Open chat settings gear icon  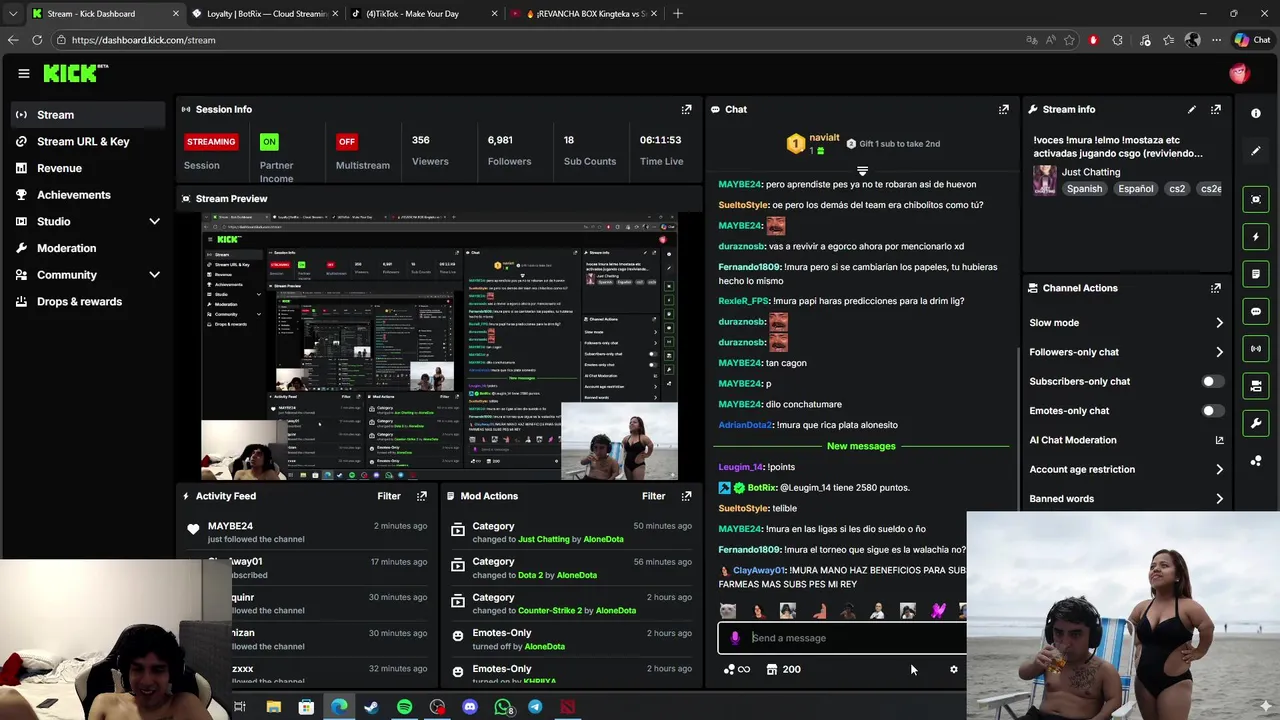point(953,670)
